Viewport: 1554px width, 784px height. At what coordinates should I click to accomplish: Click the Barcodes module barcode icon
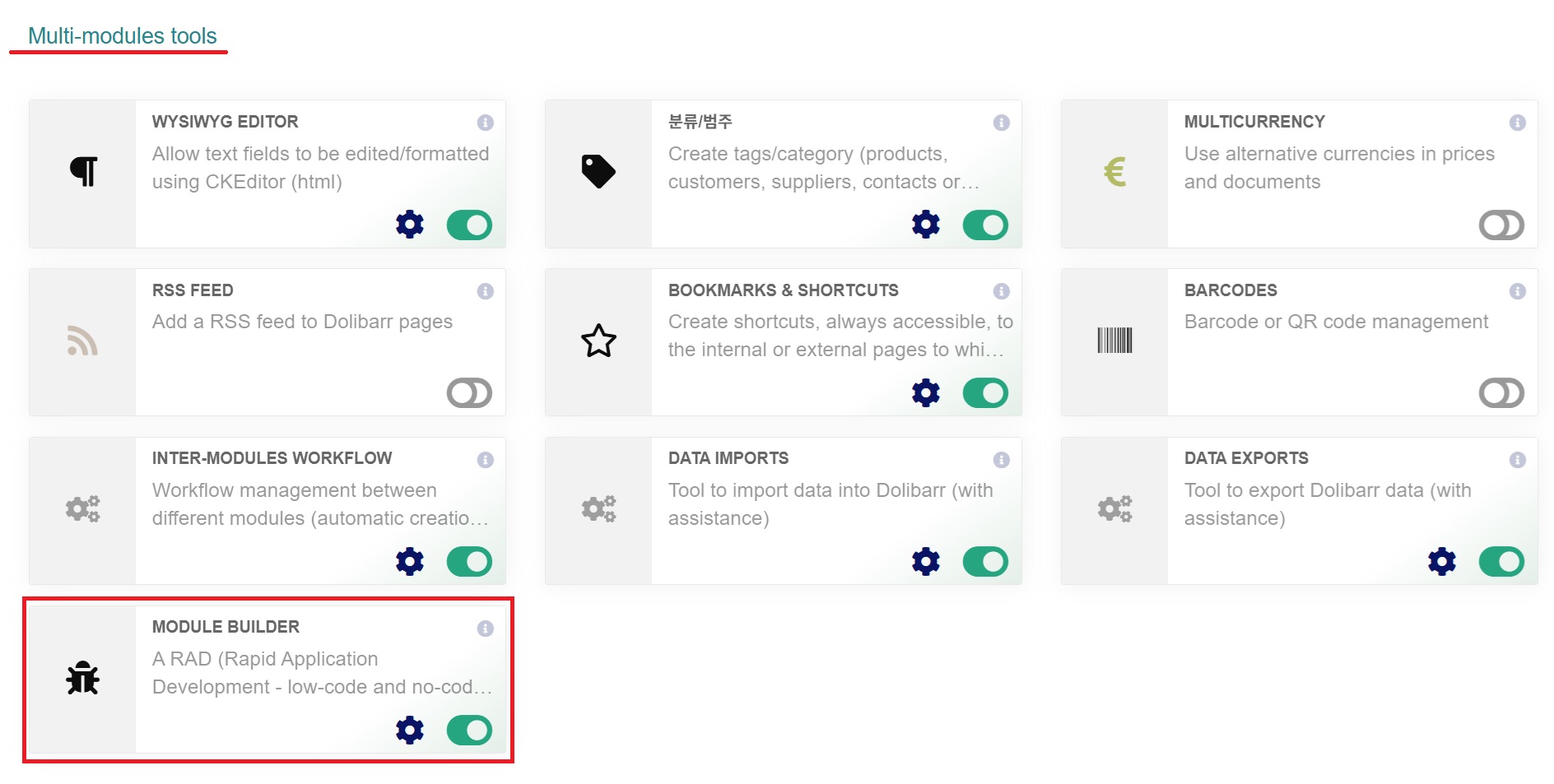coord(1114,341)
